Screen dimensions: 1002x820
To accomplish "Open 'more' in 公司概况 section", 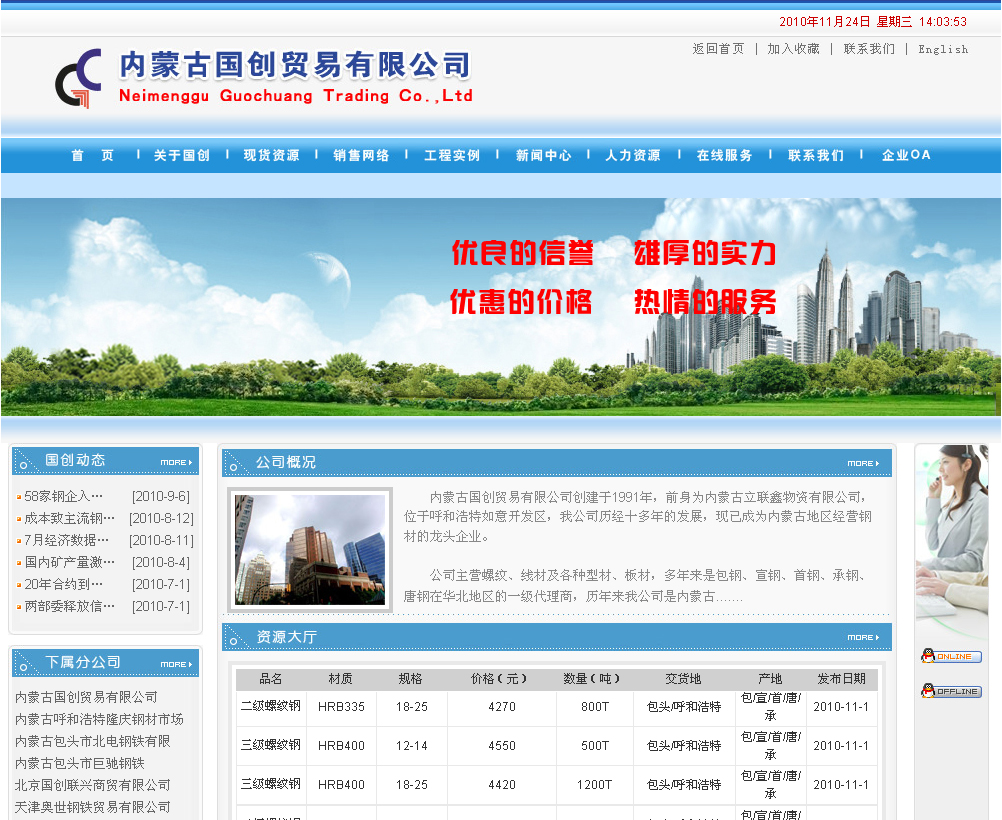I will tap(863, 463).
